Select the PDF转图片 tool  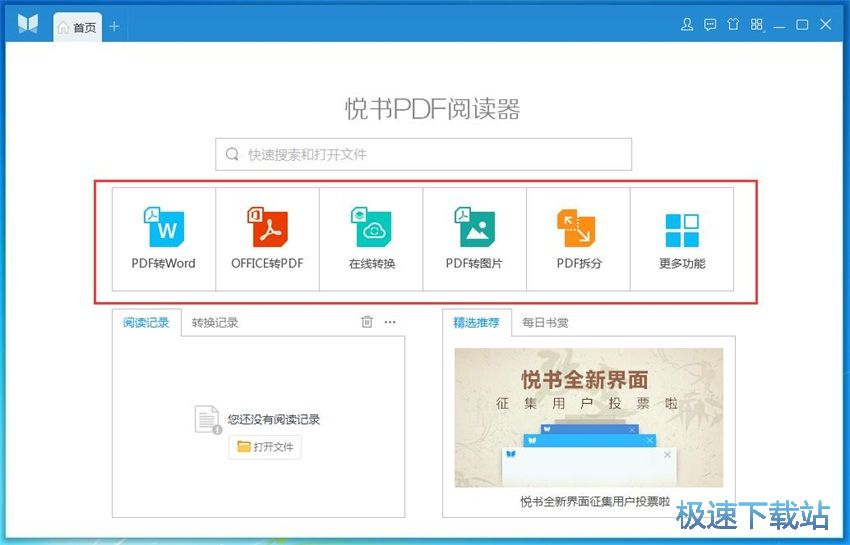(x=474, y=239)
